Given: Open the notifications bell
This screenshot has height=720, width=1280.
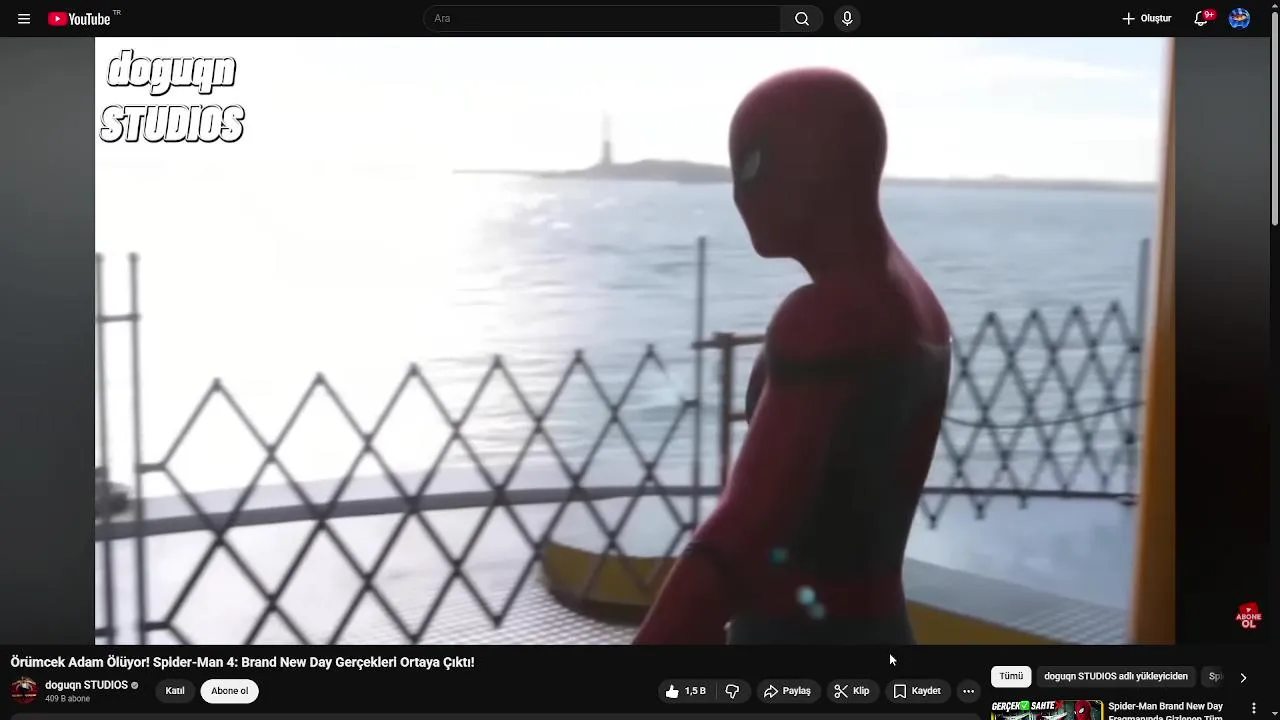Looking at the screenshot, I should [1202, 19].
